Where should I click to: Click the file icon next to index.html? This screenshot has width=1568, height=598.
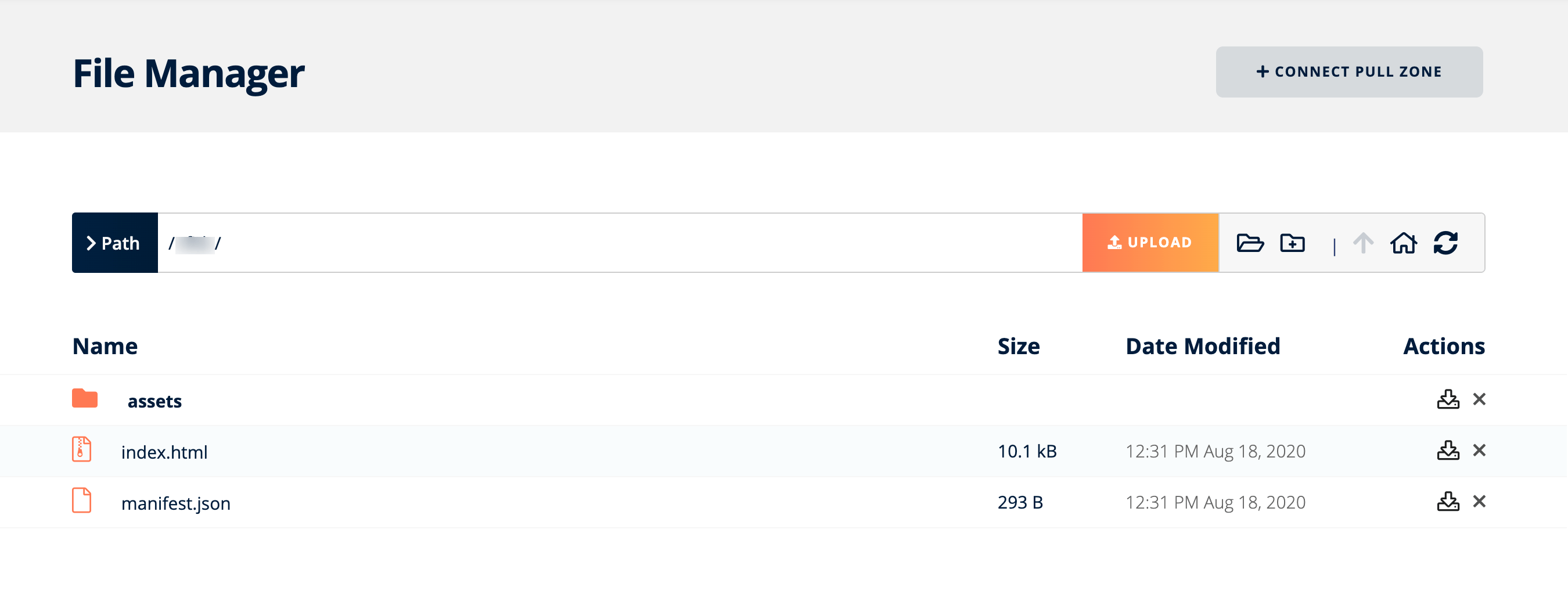(x=81, y=451)
